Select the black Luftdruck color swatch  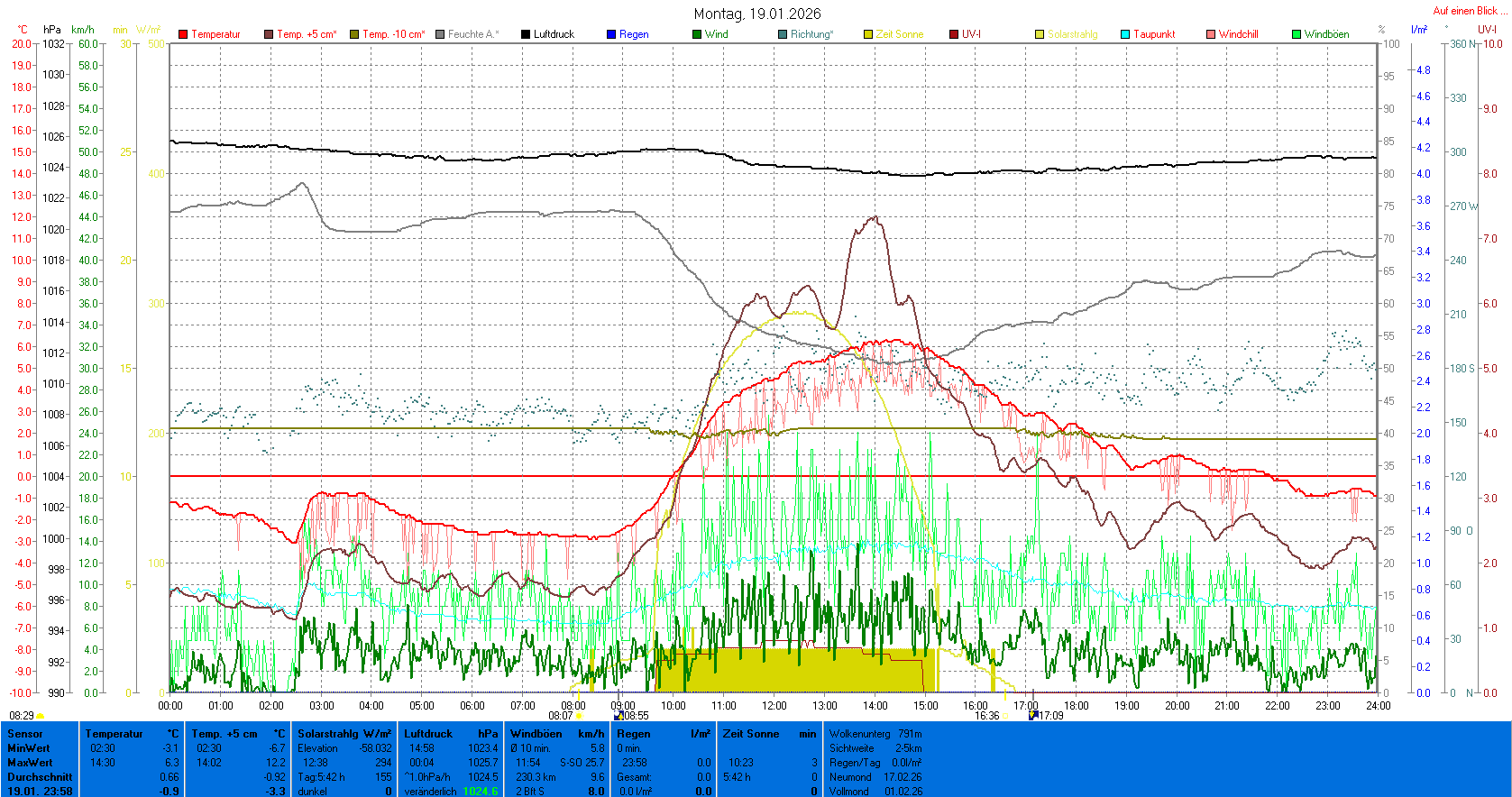tap(526, 34)
